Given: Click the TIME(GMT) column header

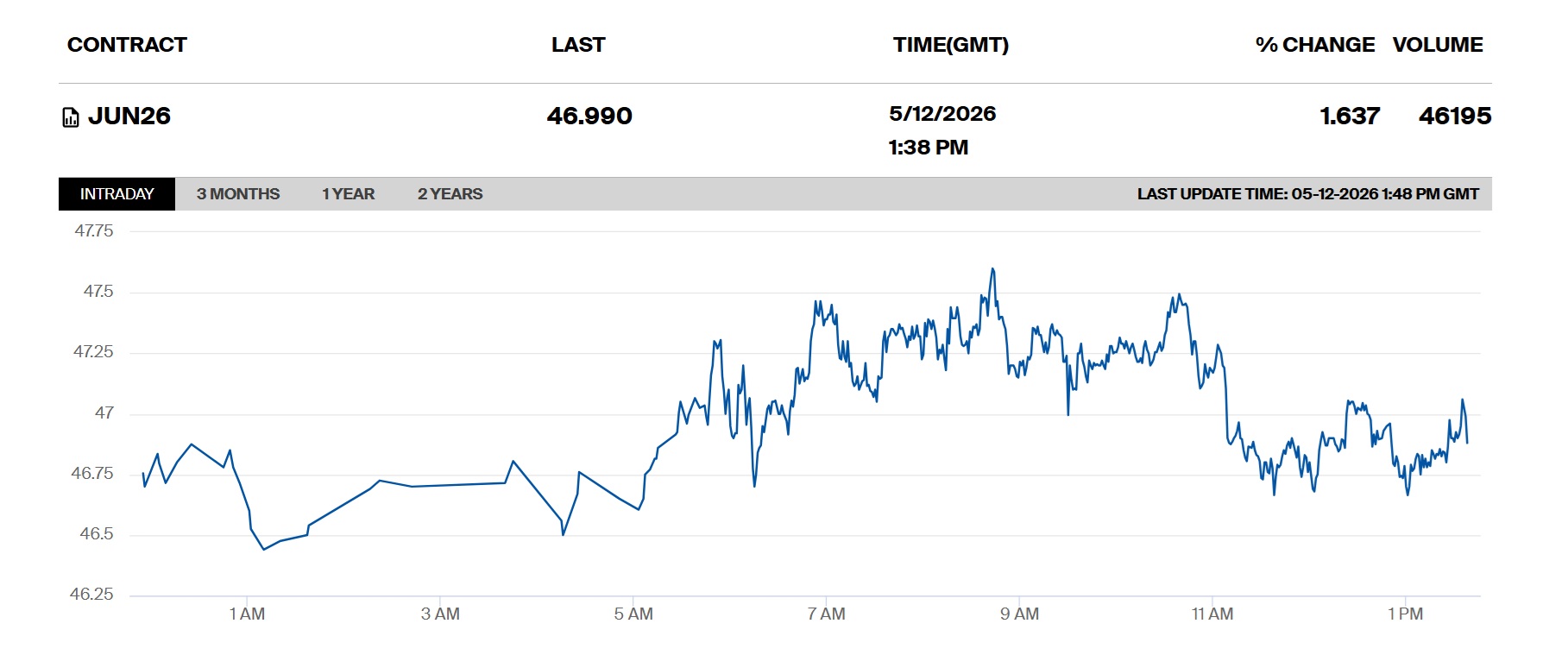Looking at the screenshot, I should click(x=951, y=45).
